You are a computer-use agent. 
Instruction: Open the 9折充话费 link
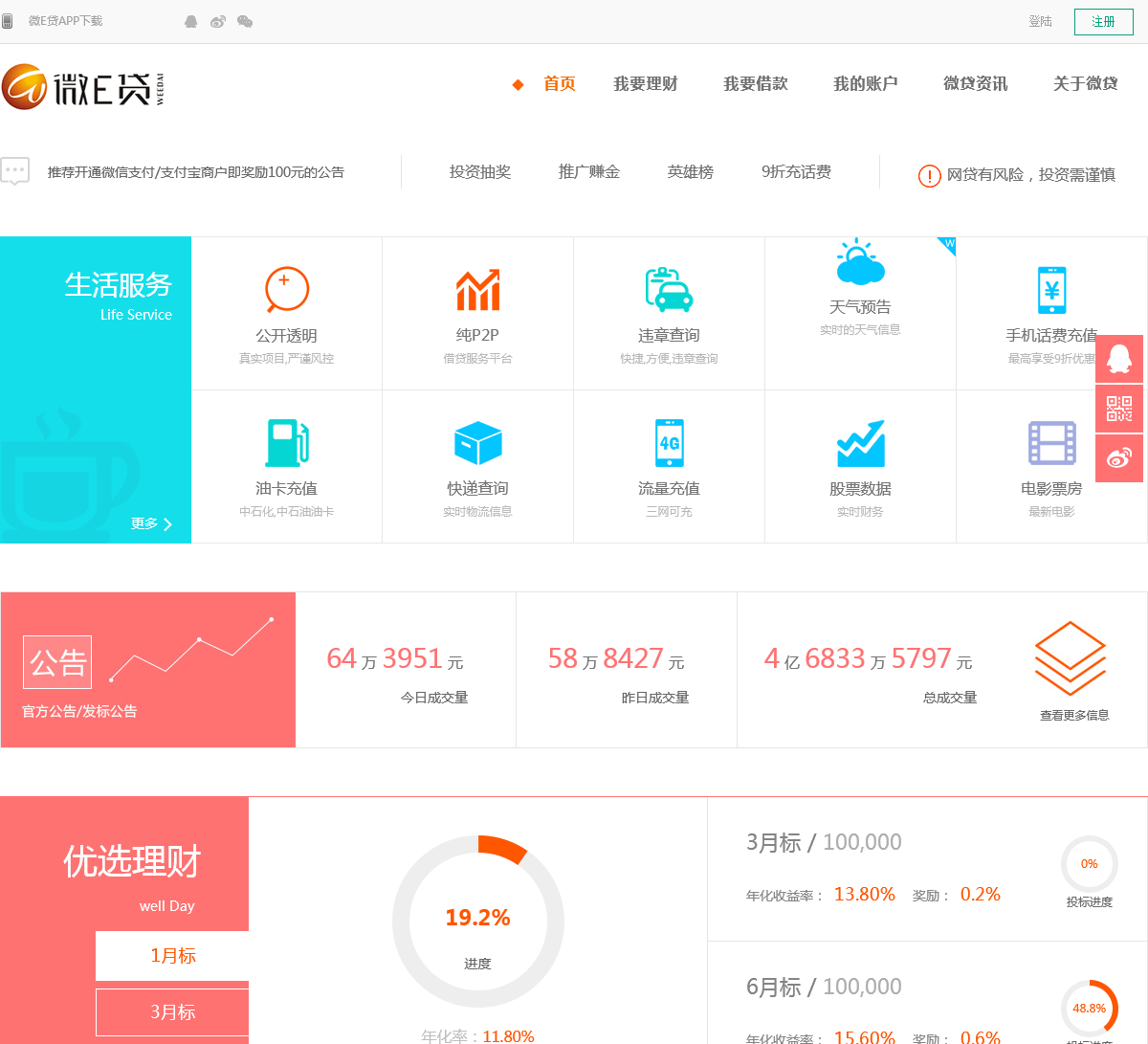tap(796, 172)
